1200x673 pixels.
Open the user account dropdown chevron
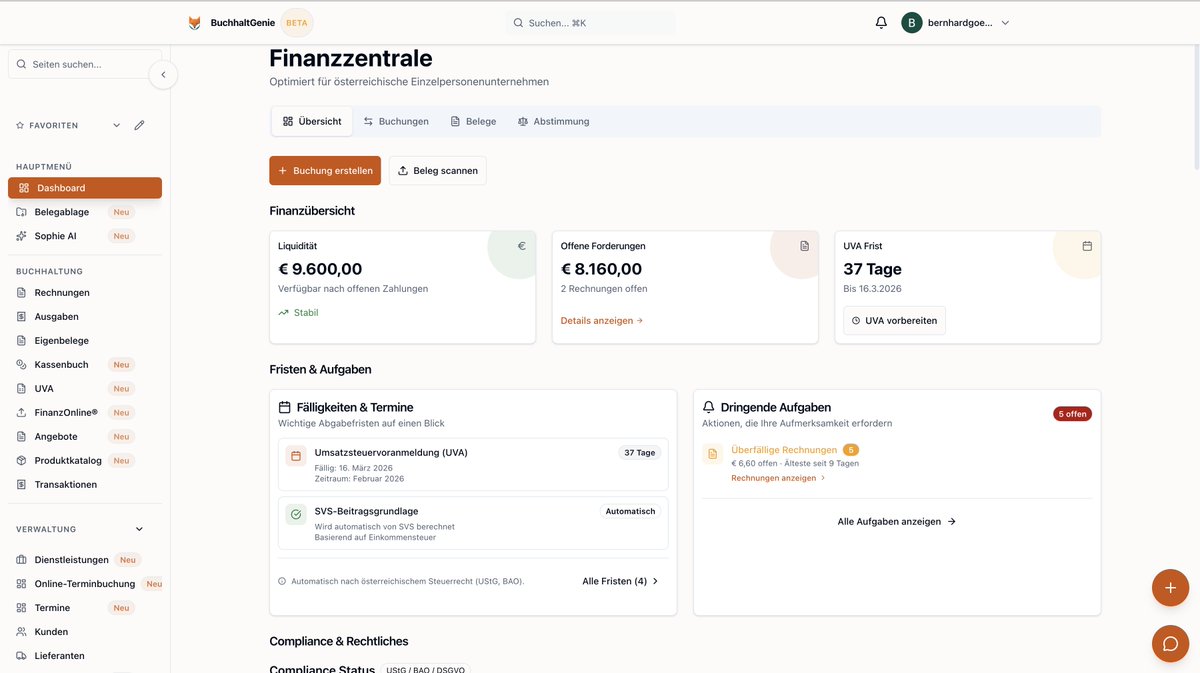tap(1005, 22)
